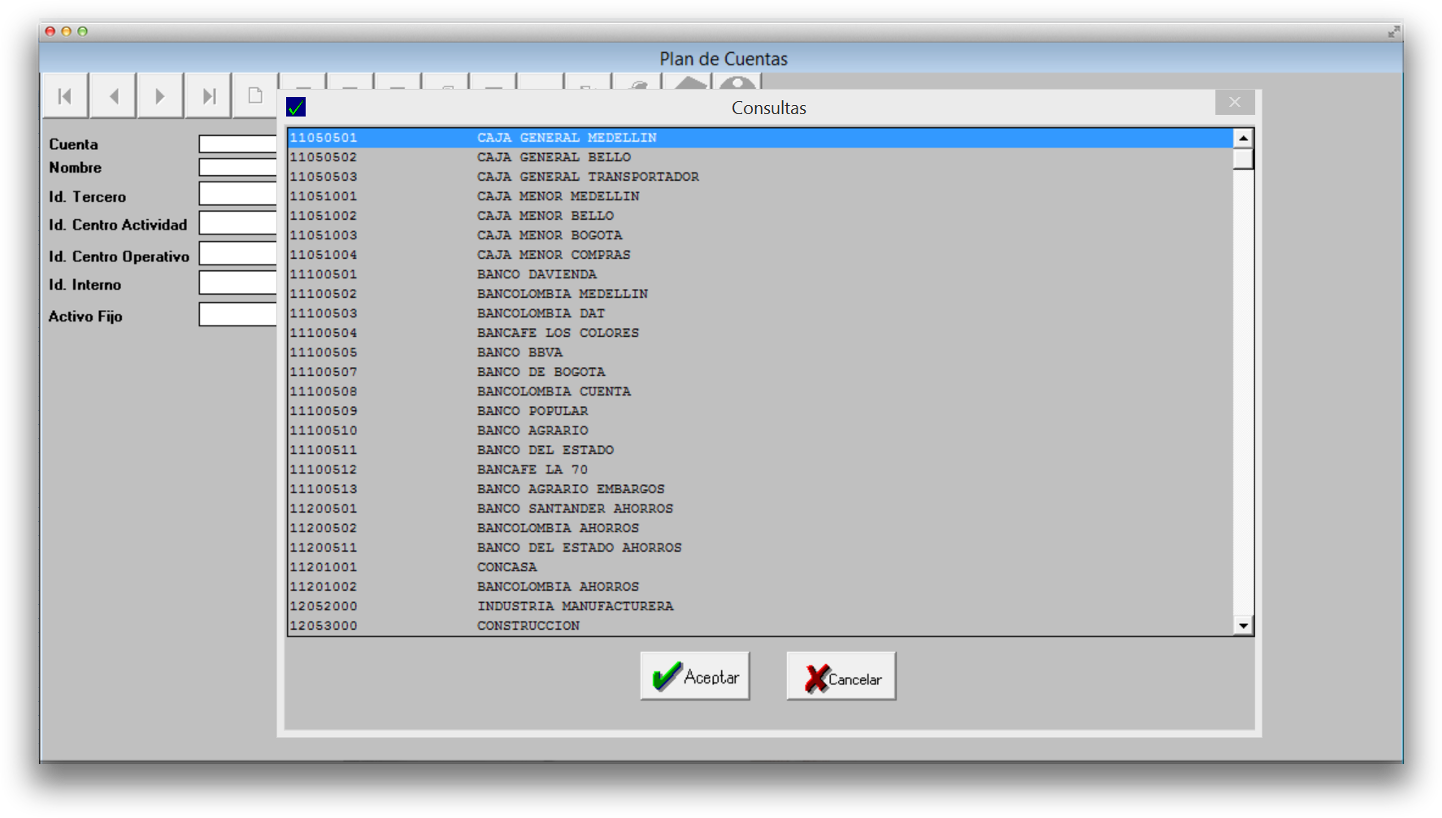The width and height of the screenshot is (1442, 818).
Task: Focus the Id. Centro Operativo input field
Action: tap(238, 254)
